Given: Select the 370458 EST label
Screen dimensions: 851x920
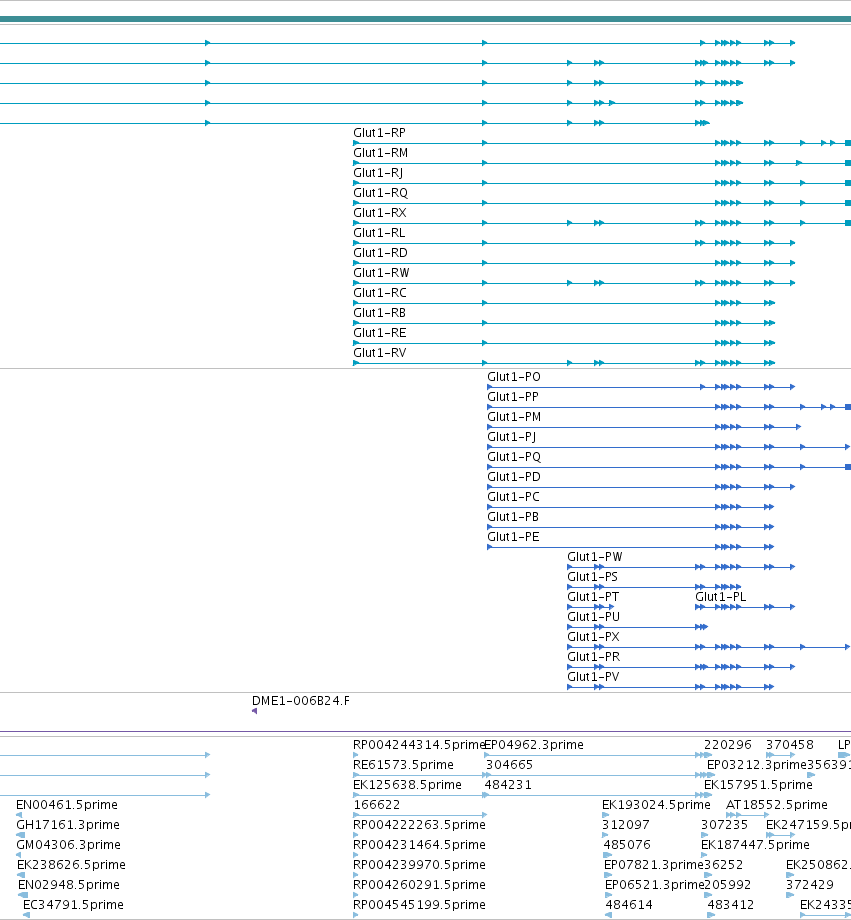Looking at the screenshot, I should pos(790,745).
